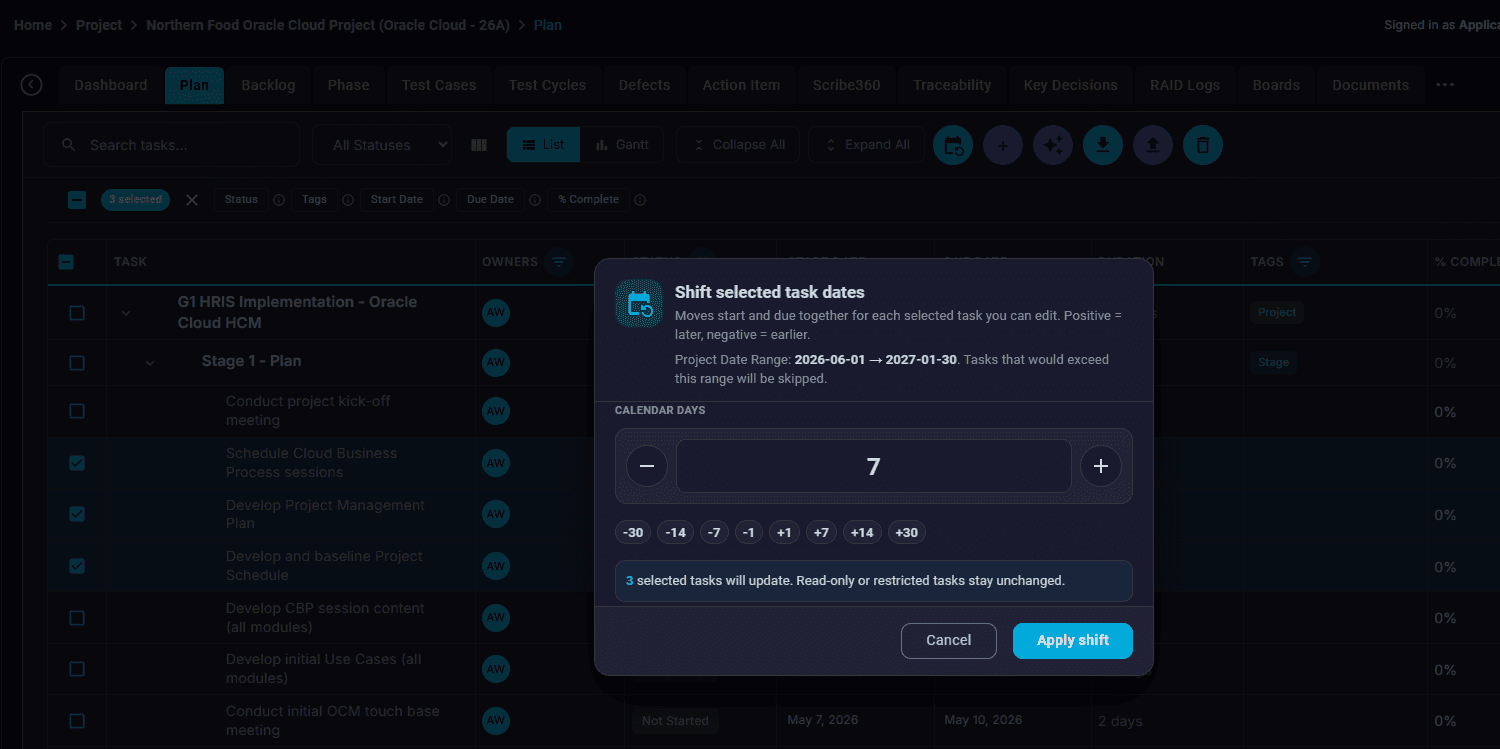Check the Conduct project kick-off meeting checkbox
The height and width of the screenshot is (749, 1500).
(77, 411)
